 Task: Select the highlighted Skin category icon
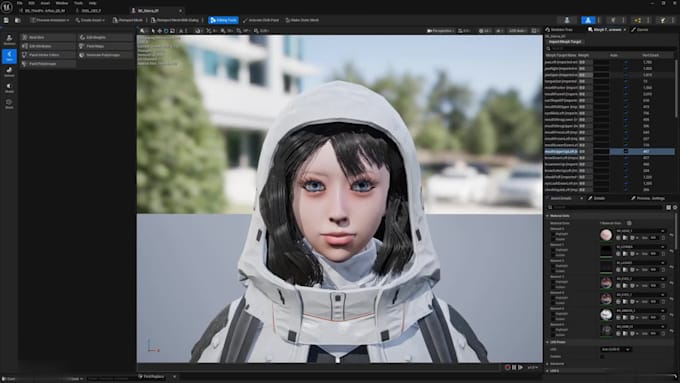point(9,56)
